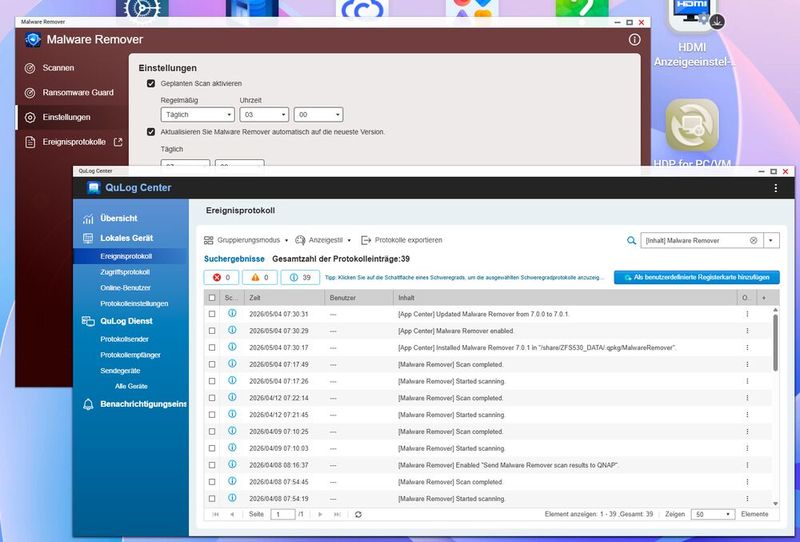
Task: Click the search magnifier icon
Action: tap(631, 240)
